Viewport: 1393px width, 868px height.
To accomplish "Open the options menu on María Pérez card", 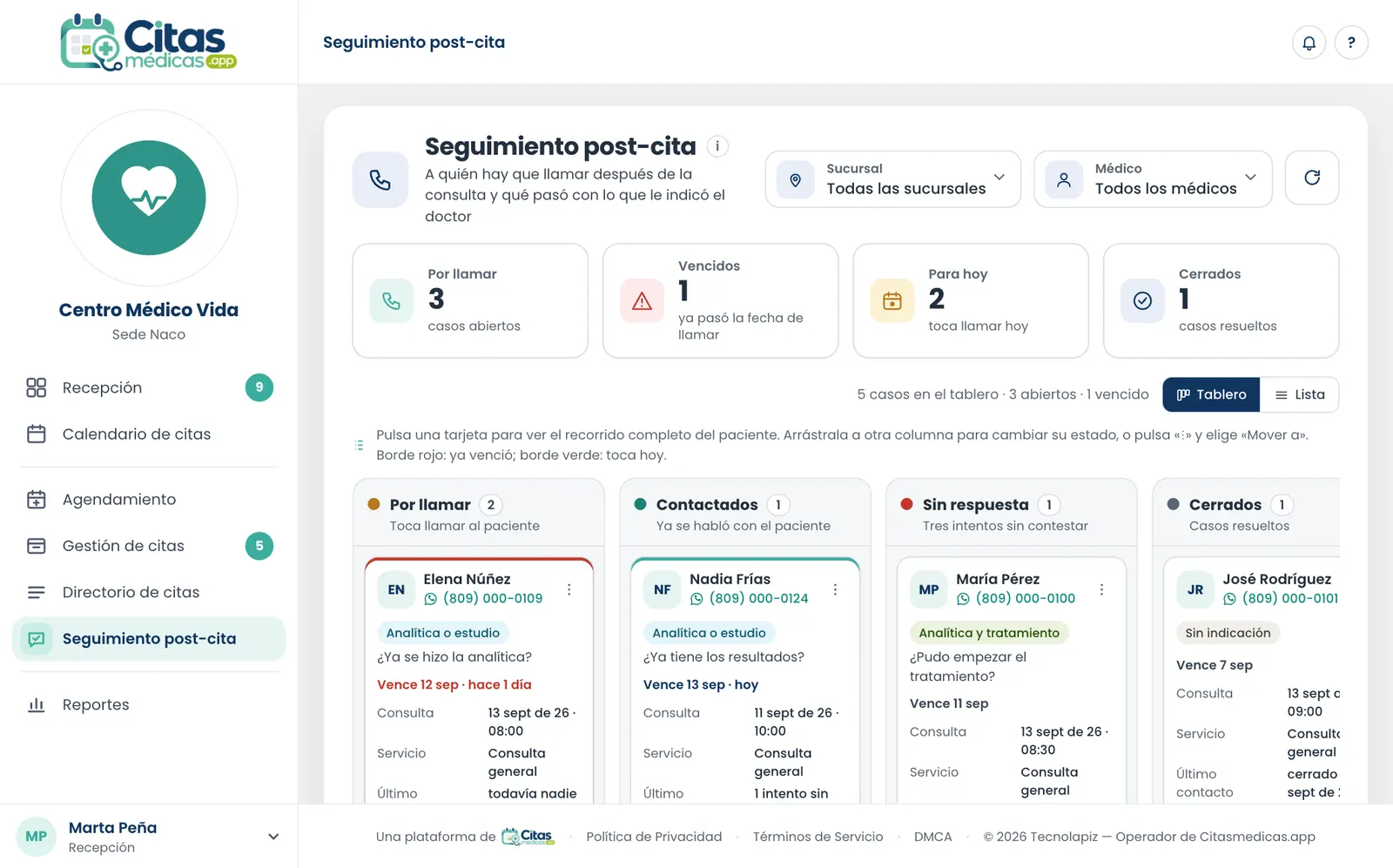I will pos(1101,589).
